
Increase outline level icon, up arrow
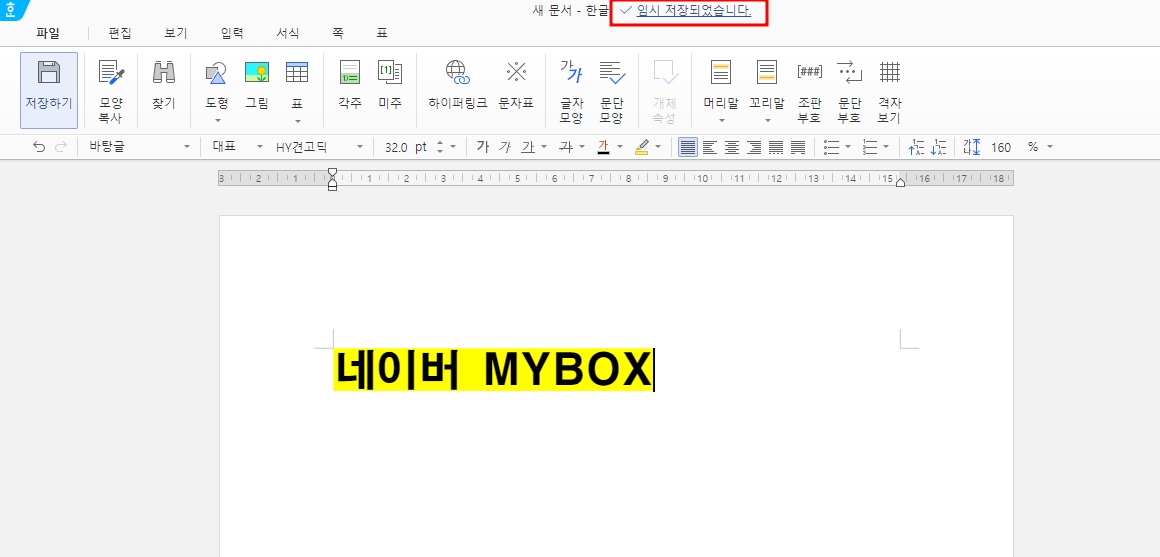(x=916, y=147)
